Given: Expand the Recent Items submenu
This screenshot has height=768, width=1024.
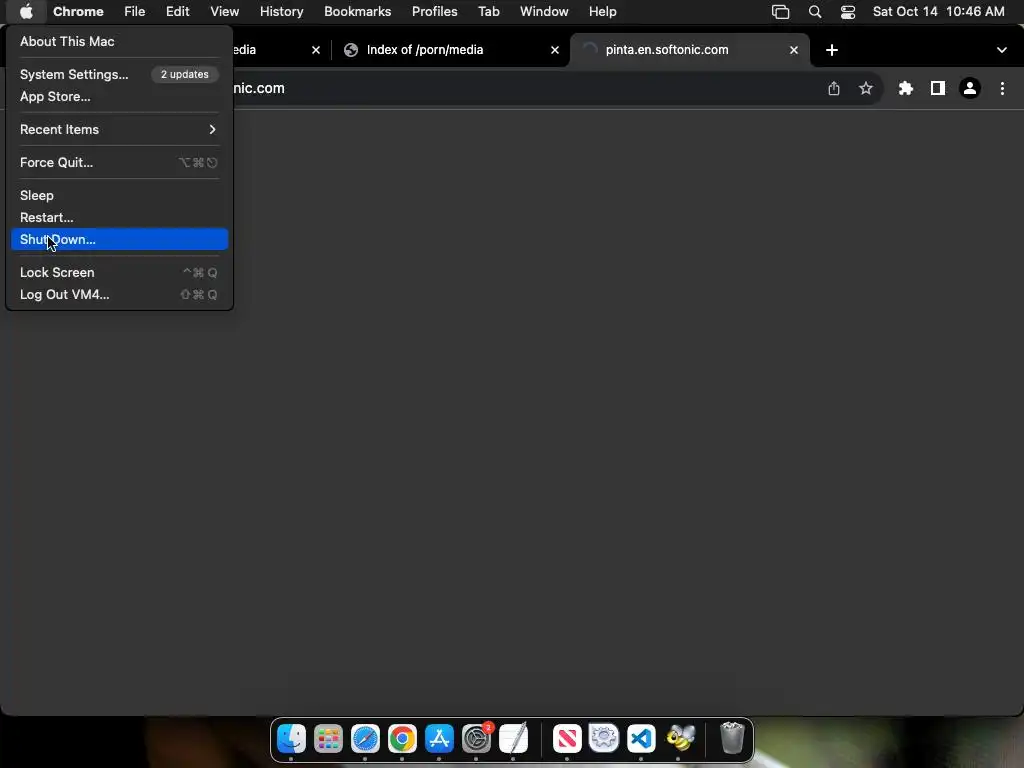Looking at the screenshot, I should (x=119, y=129).
